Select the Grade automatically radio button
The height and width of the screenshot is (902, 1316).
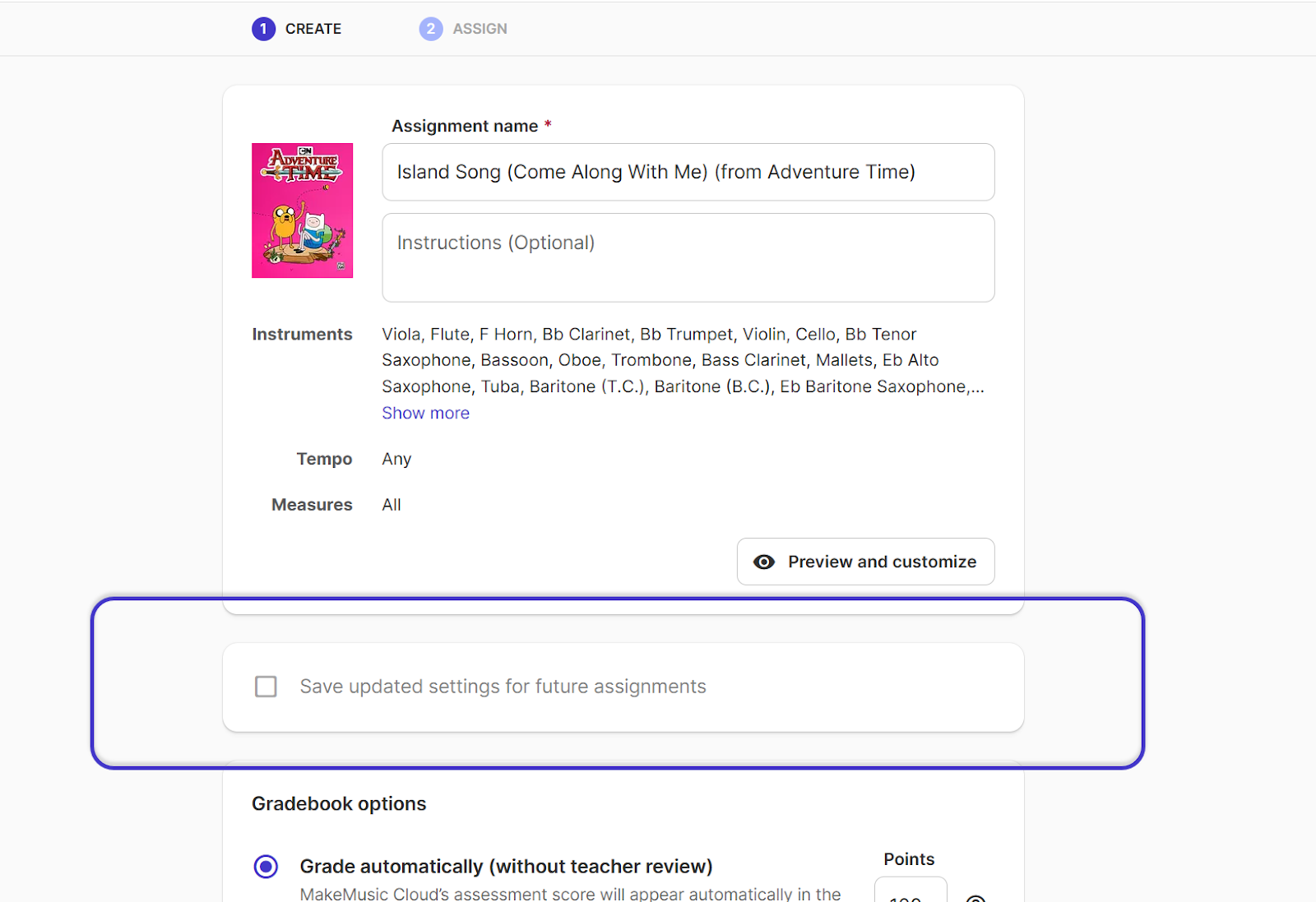coord(266,867)
